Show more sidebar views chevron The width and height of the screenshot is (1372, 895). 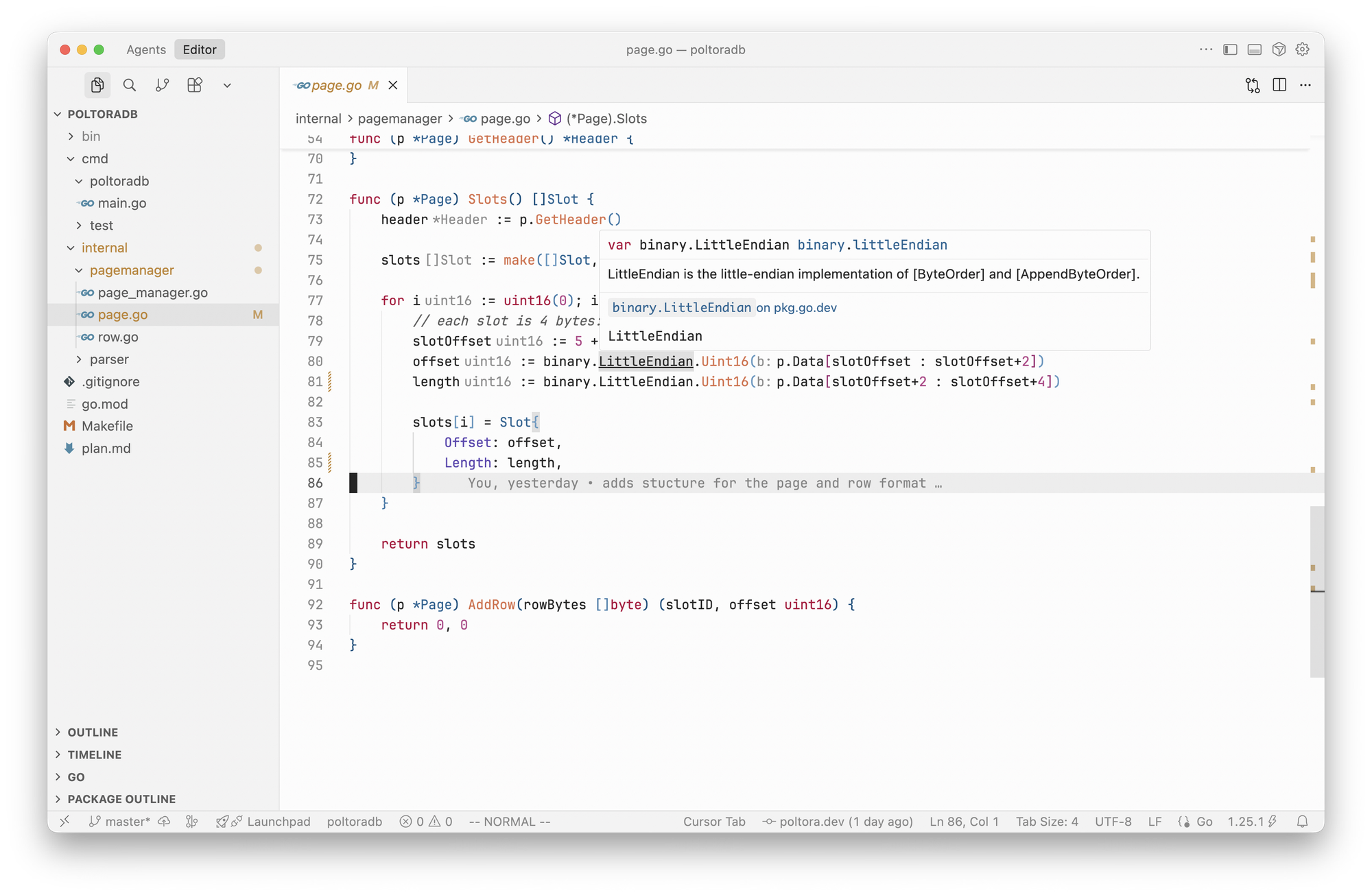click(x=227, y=85)
